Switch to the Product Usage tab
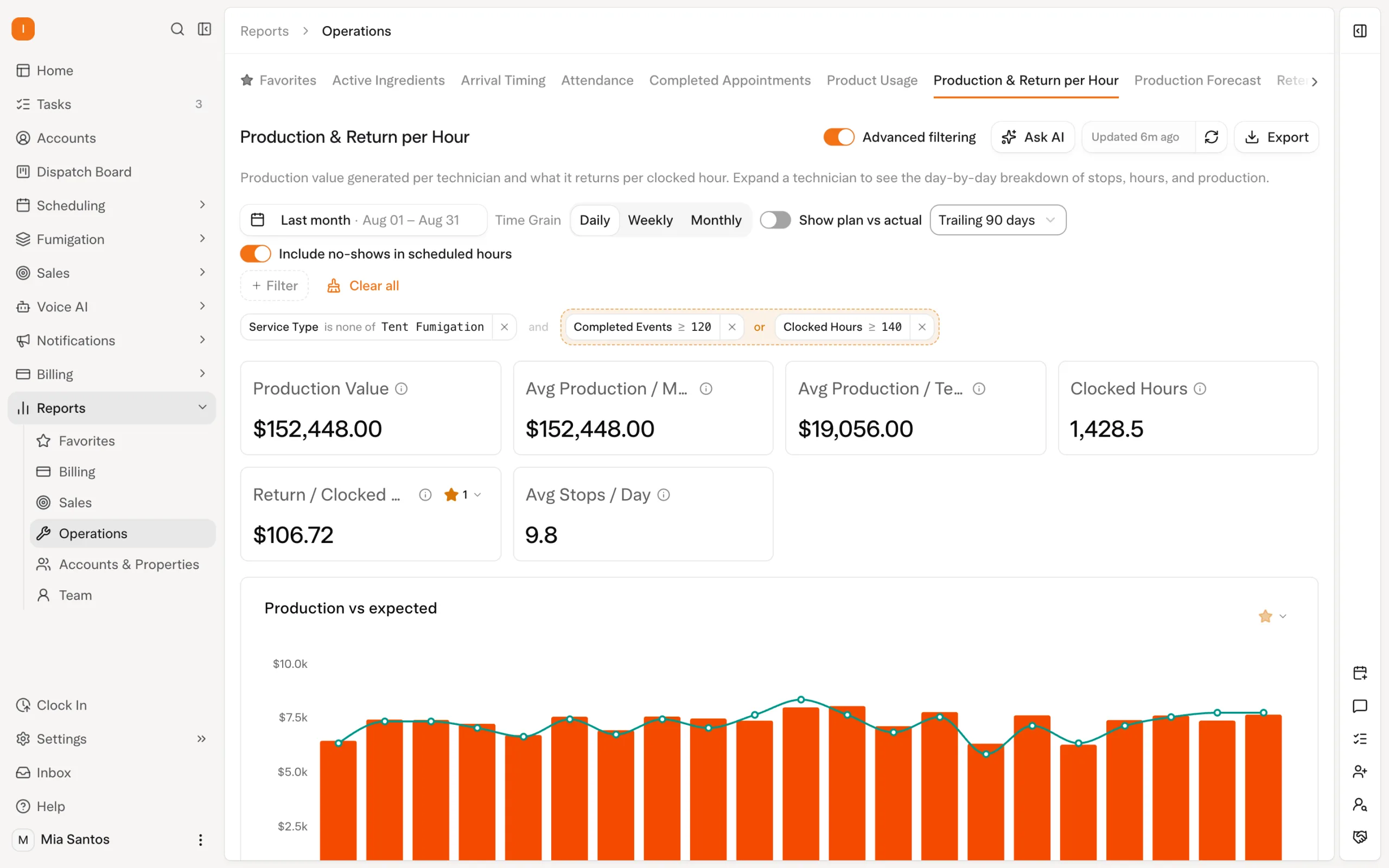Viewport: 1389px width, 868px height. [872, 80]
